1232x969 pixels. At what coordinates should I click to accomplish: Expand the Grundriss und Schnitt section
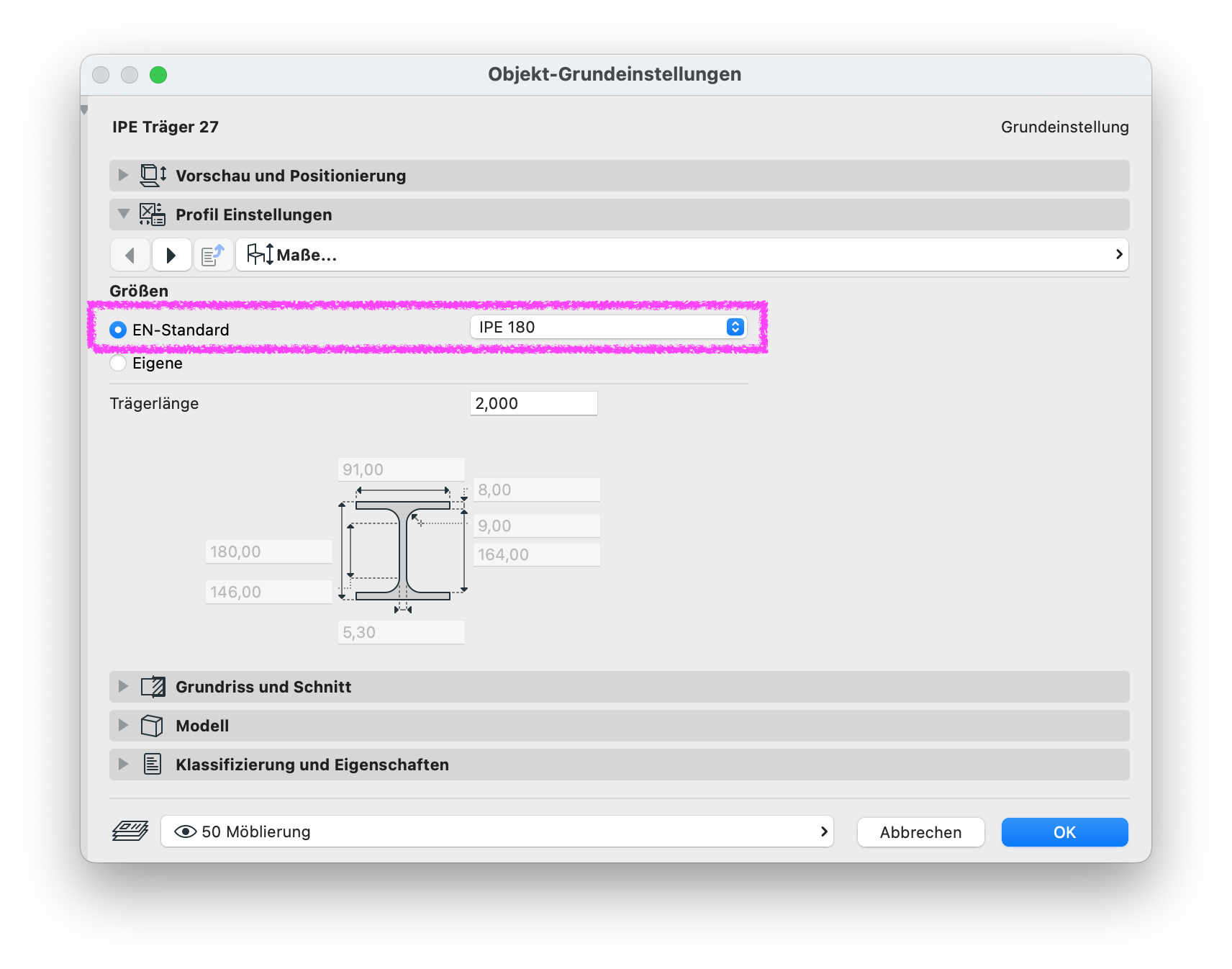[x=123, y=686]
